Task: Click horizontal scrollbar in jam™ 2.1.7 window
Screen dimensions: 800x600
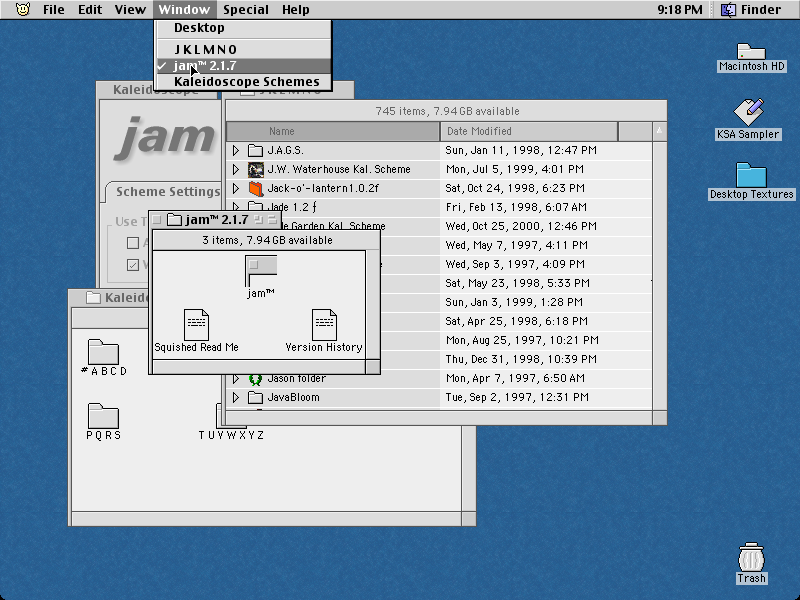Action: pyautogui.click(x=259, y=367)
